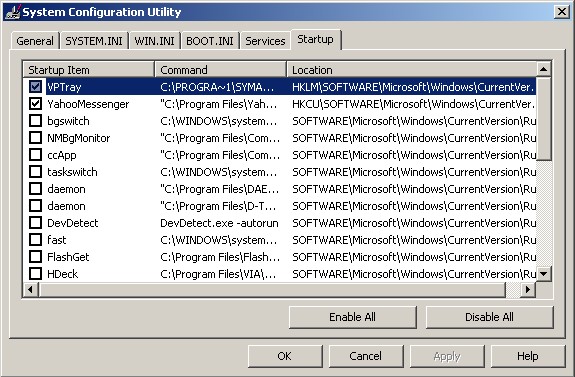Tick the FlashGet startup checkbox
The width and height of the screenshot is (575, 377).
[x=35, y=257]
